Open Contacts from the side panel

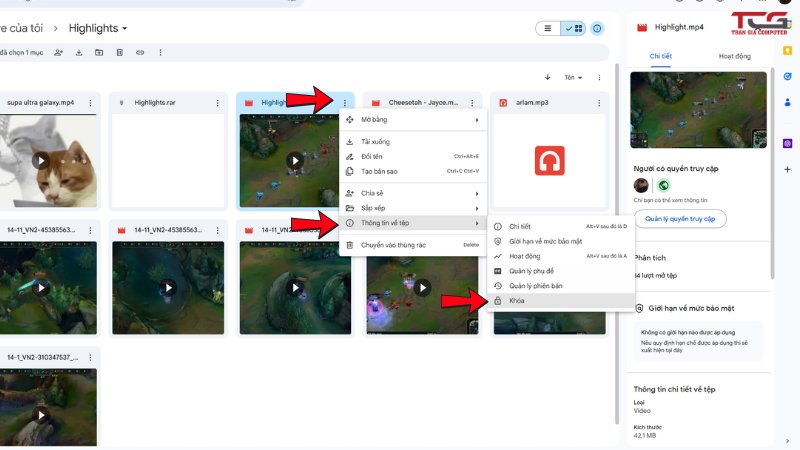pos(787,103)
